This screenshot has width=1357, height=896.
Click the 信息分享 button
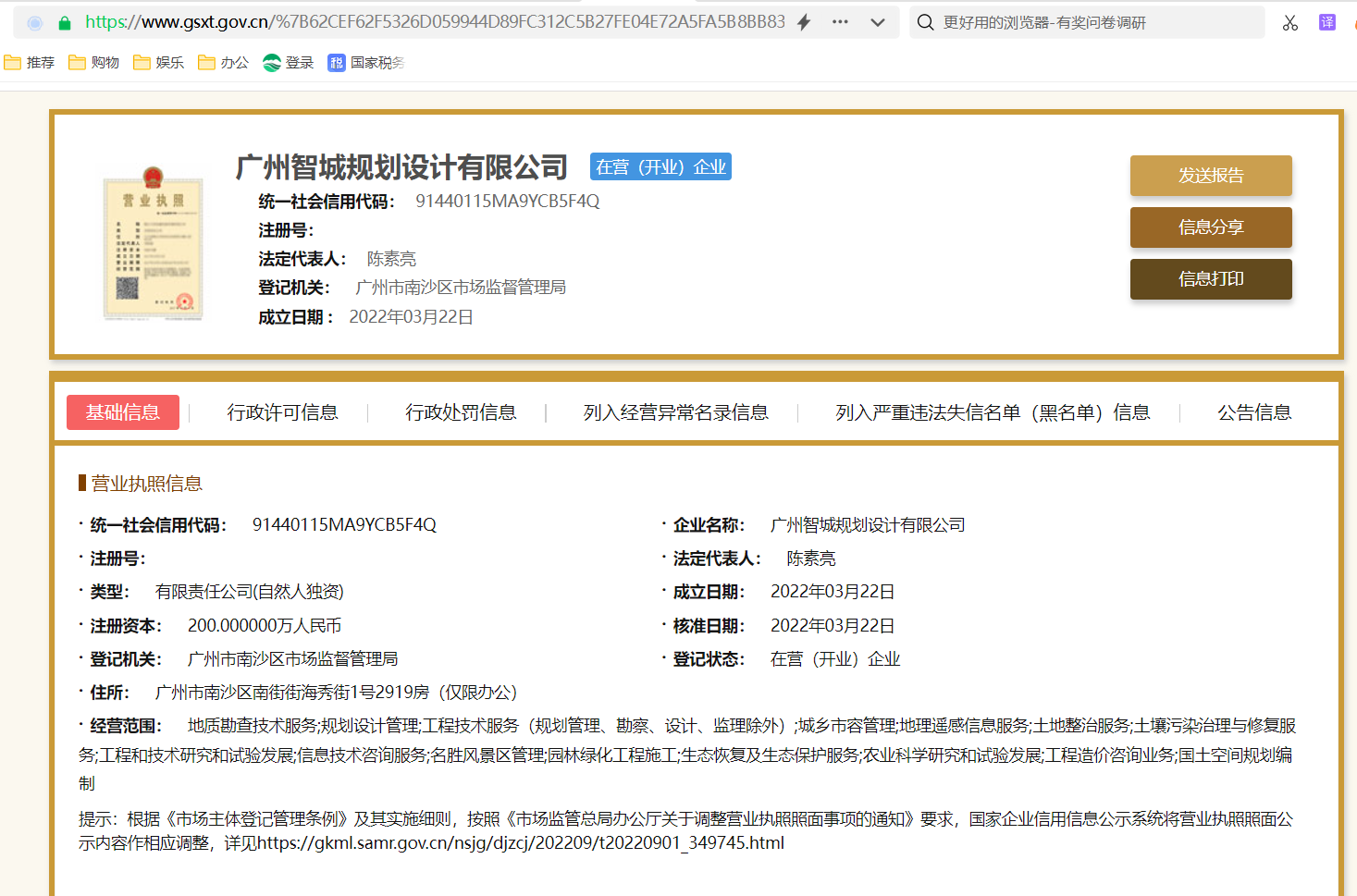1210,227
